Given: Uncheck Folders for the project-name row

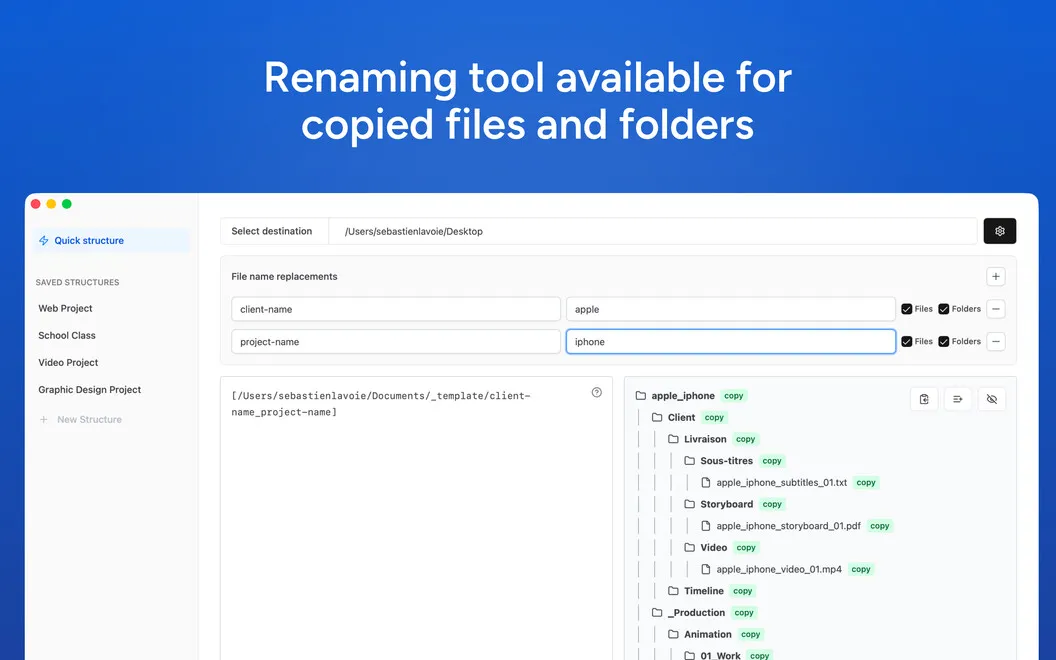Looking at the screenshot, I should (x=944, y=341).
